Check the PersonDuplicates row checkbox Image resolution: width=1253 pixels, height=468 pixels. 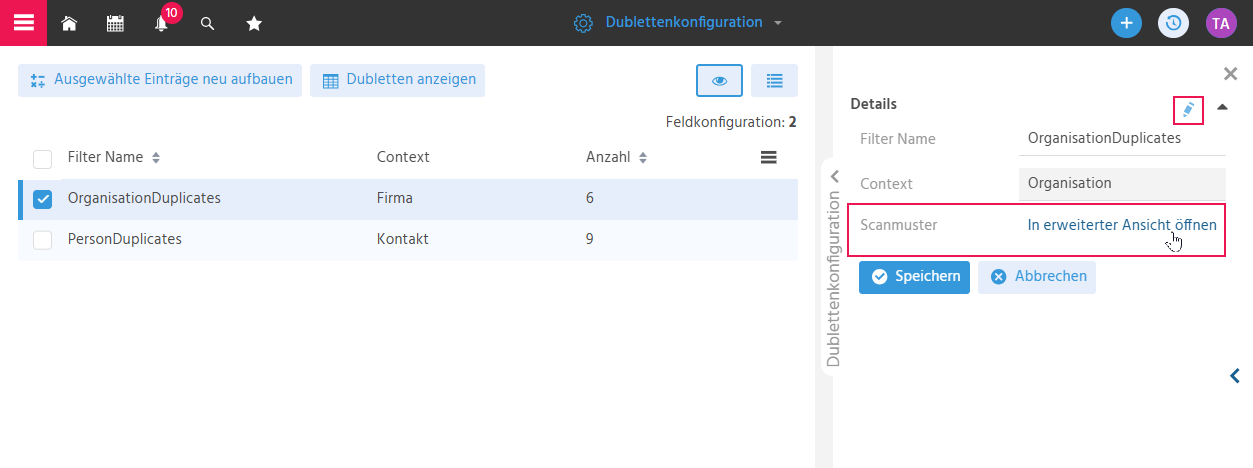[x=43, y=240]
